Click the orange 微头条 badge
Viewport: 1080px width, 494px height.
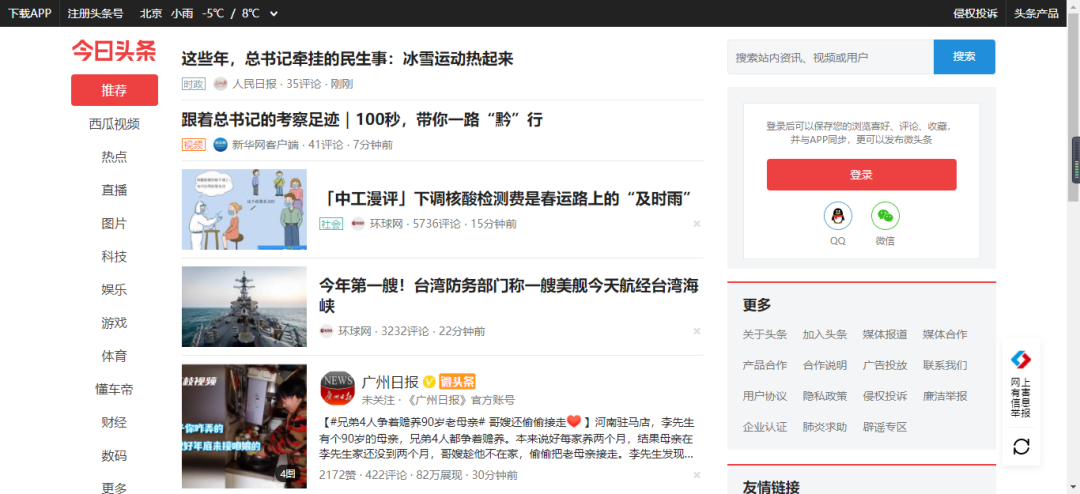coord(457,382)
